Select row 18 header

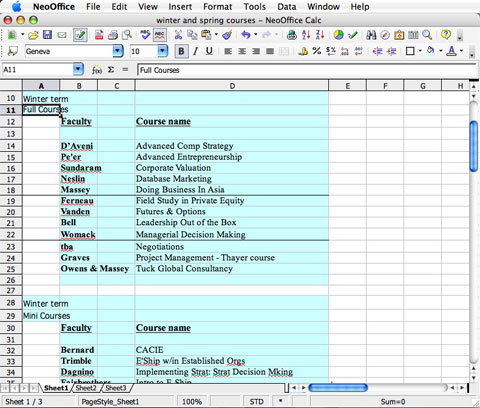(11, 190)
